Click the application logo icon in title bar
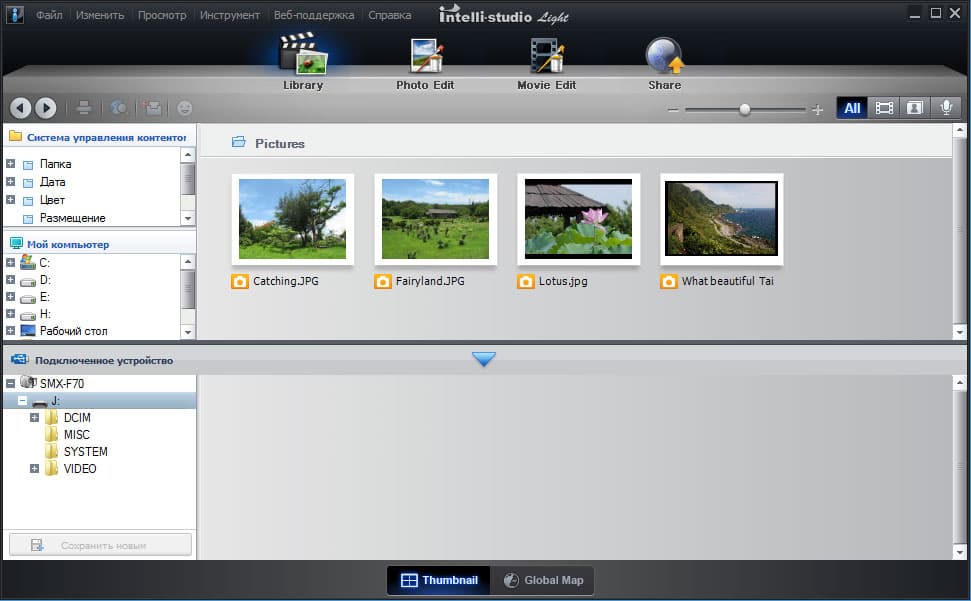This screenshot has width=971, height=601. (14, 14)
